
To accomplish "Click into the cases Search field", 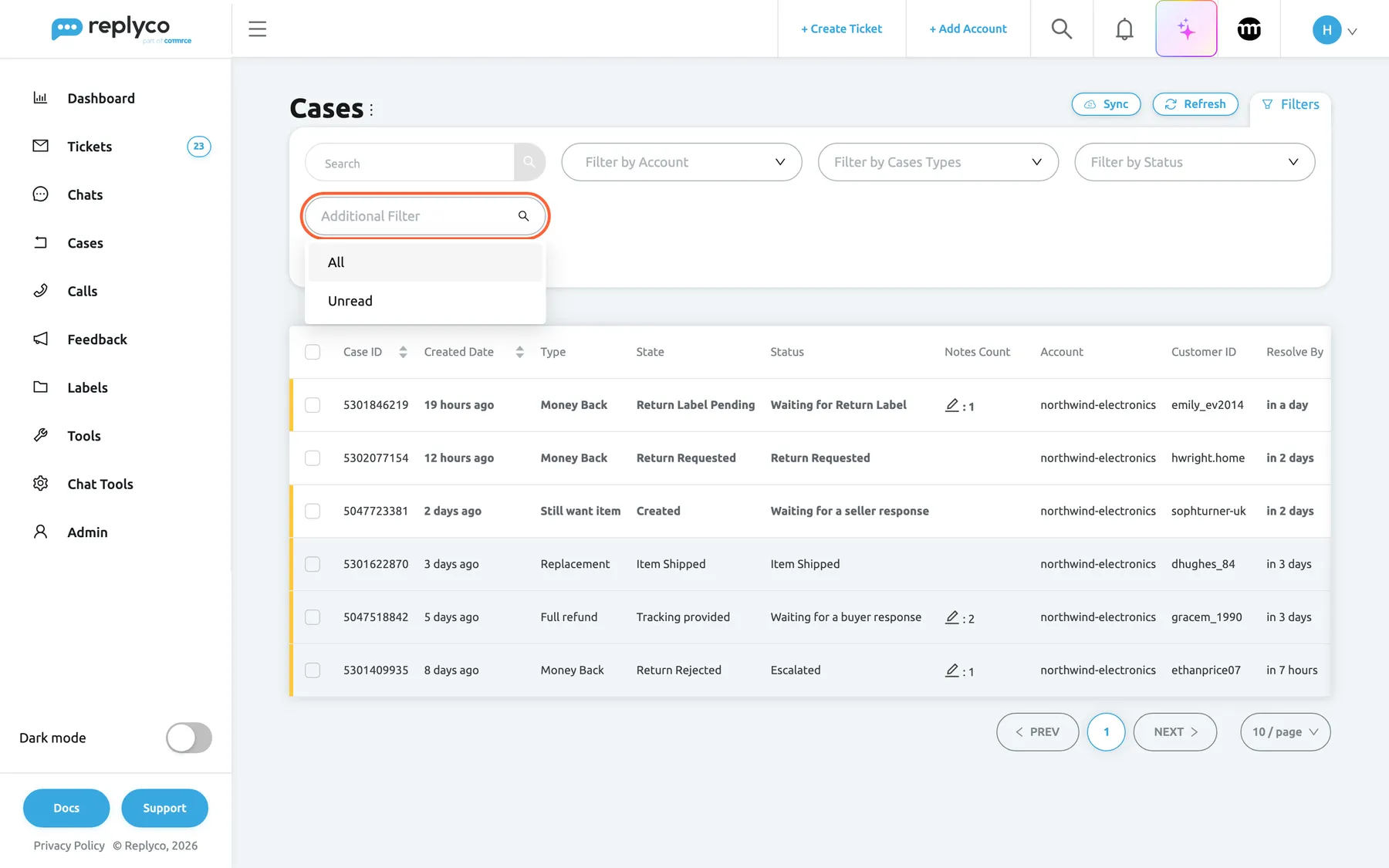I will pyautogui.click(x=410, y=163).
